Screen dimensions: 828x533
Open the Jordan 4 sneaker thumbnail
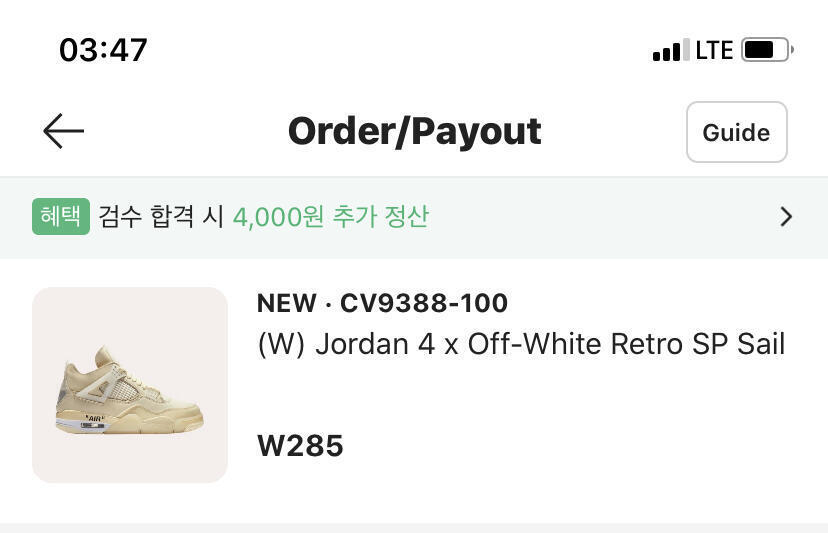pos(130,385)
